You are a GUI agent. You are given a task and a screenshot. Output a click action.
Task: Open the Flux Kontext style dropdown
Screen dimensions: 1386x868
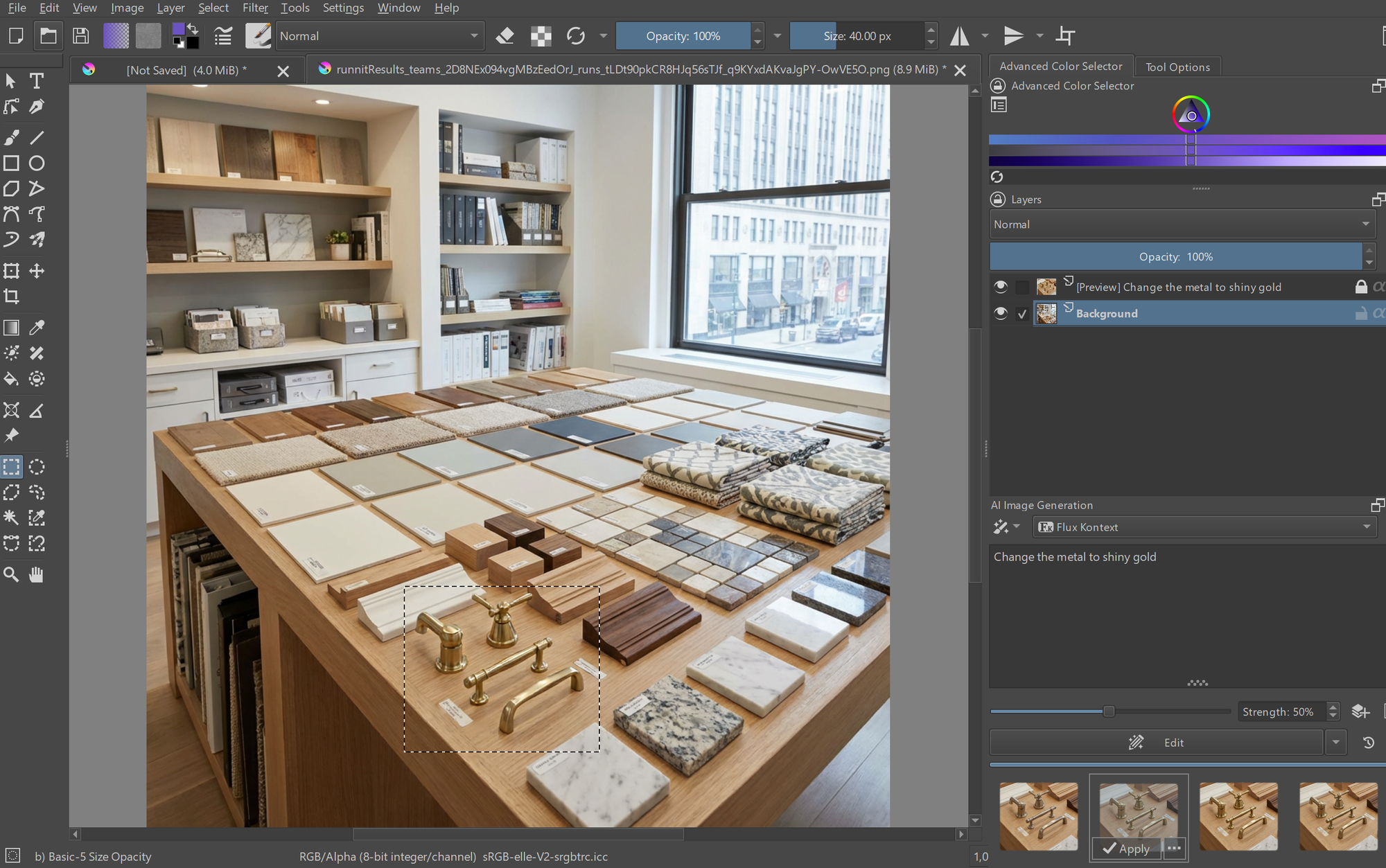click(1204, 527)
